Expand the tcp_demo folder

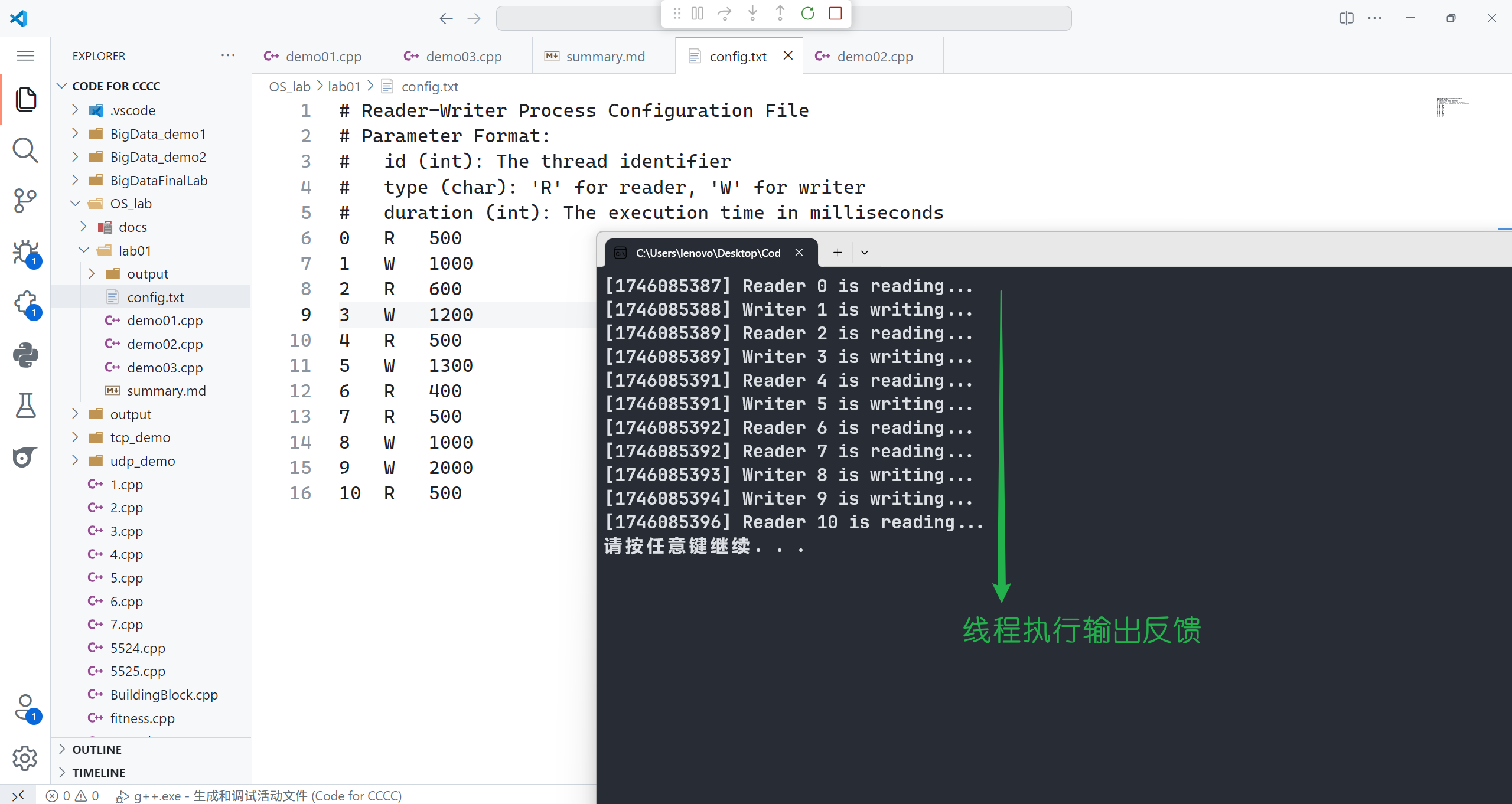coord(140,437)
